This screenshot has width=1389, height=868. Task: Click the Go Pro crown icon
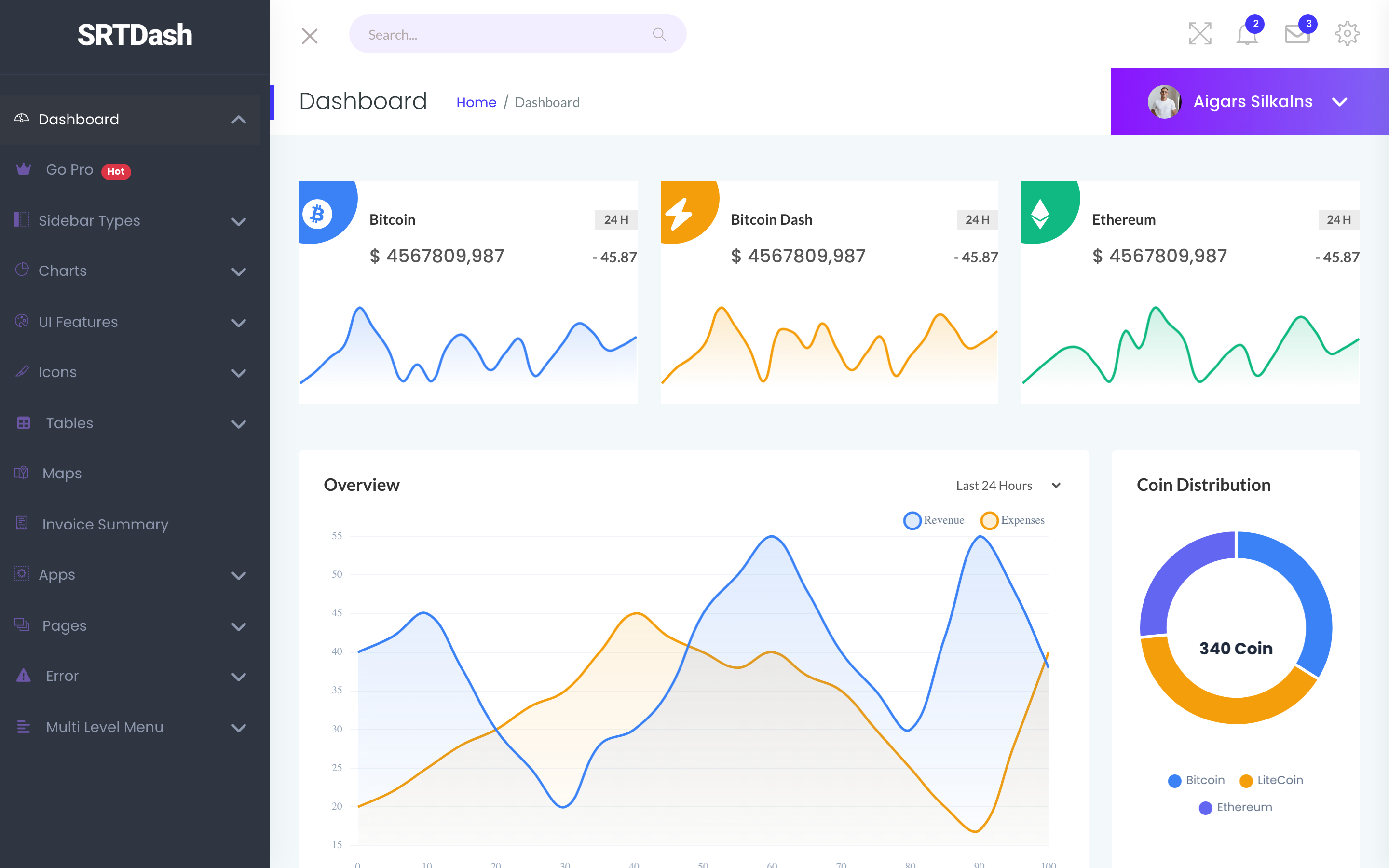[24, 169]
